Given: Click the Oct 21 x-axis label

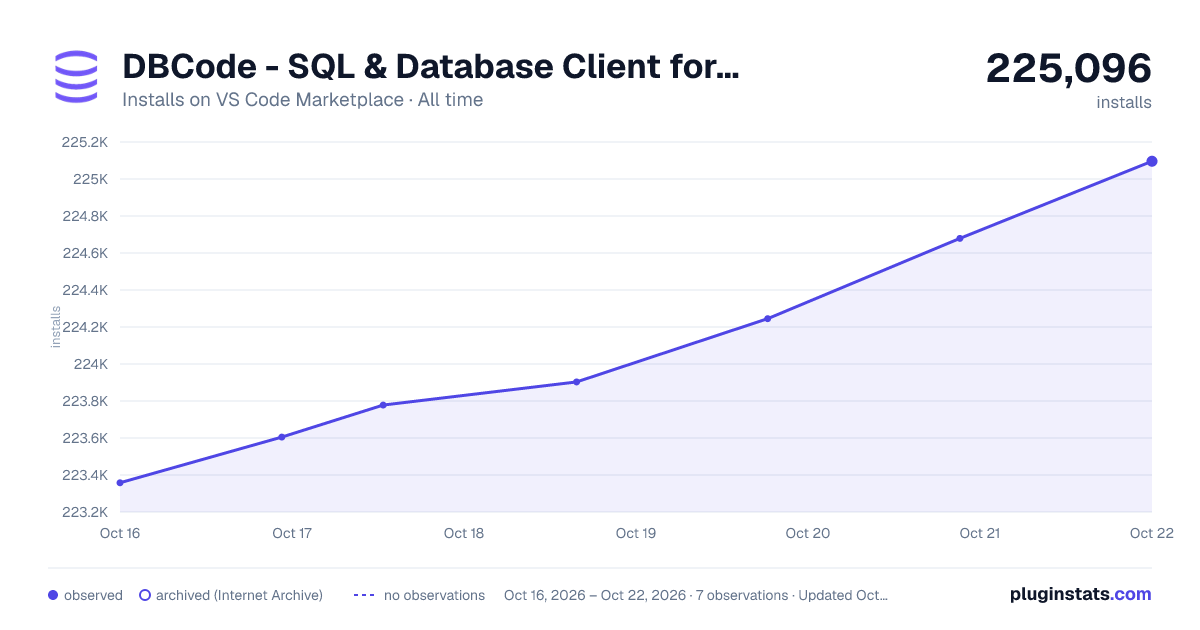Looking at the screenshot, I should 980,533.
